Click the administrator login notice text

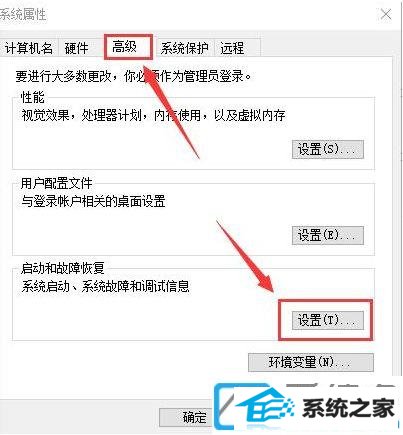coord(133,76)
